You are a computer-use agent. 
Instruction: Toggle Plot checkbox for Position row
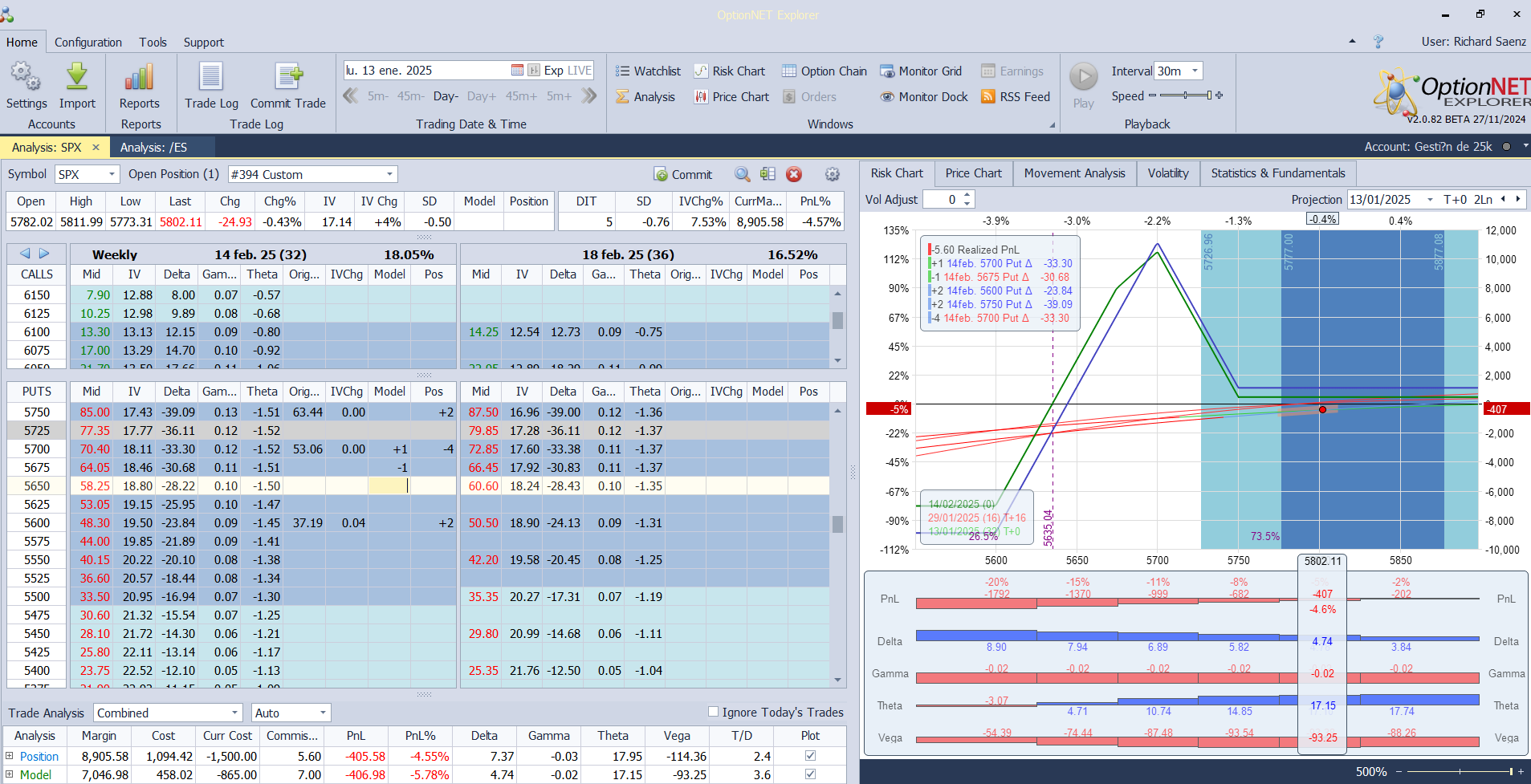[x=810, y=756]
